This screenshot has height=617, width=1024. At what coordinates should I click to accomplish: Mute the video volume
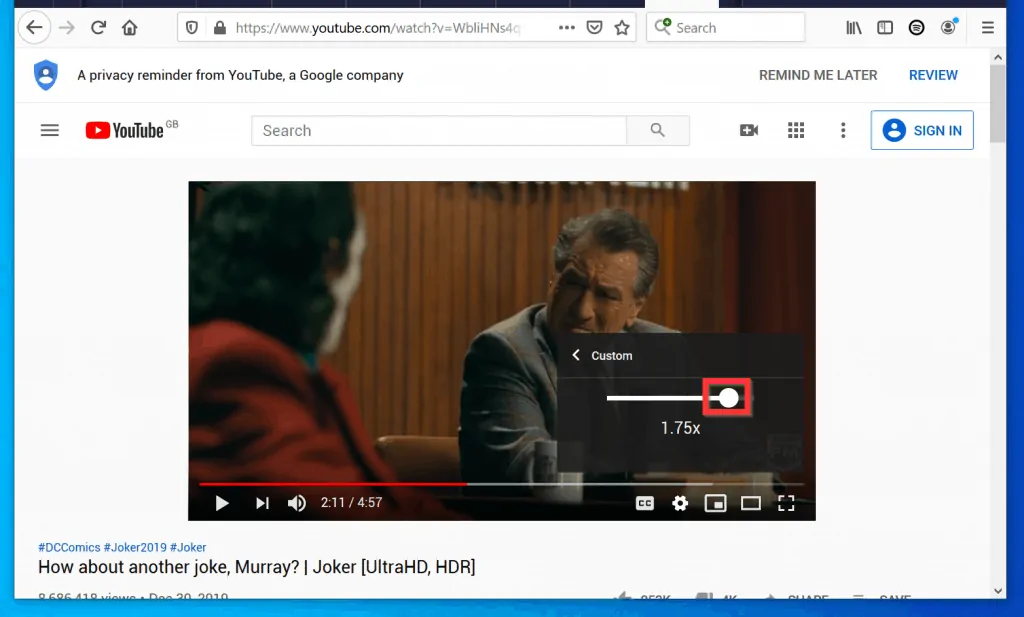pos(296,503)
